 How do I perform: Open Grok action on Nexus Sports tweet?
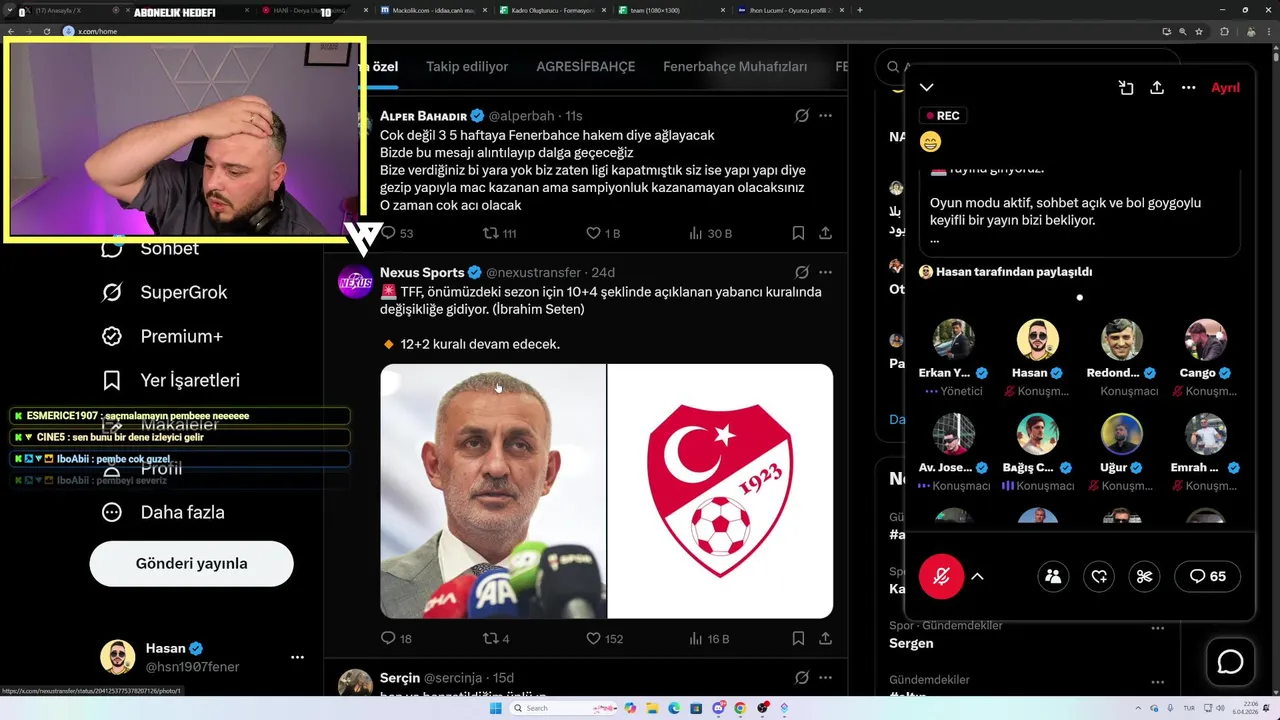tap(801, 272)
